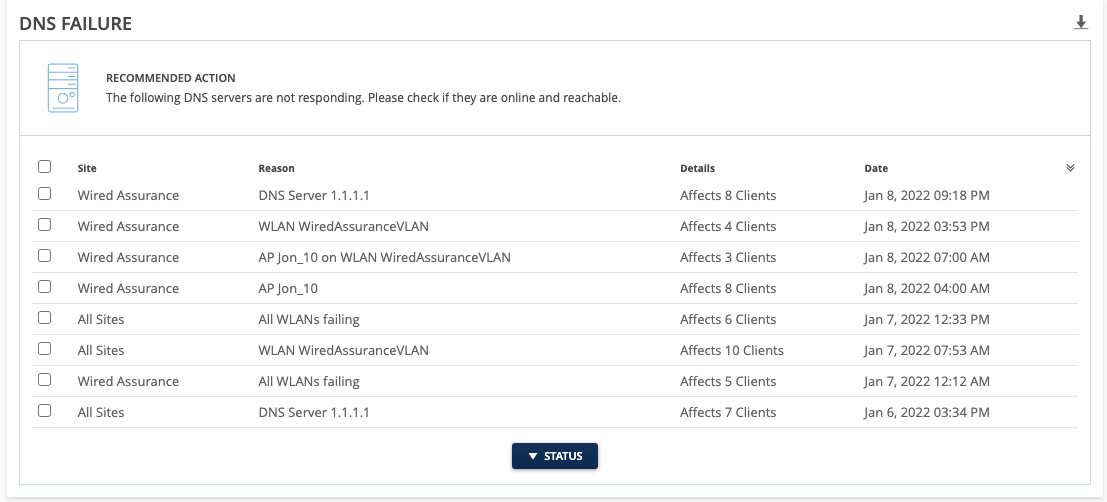
Task: Select checkbox for Jan 7 12:12 AM row
Action: 45,380
